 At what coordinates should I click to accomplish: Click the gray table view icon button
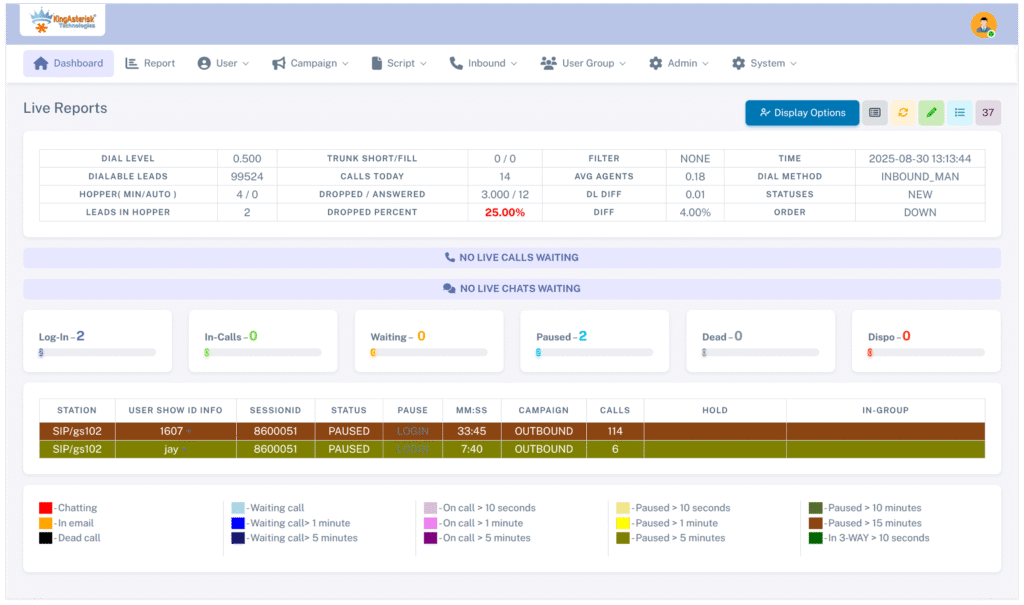[874, 113]
